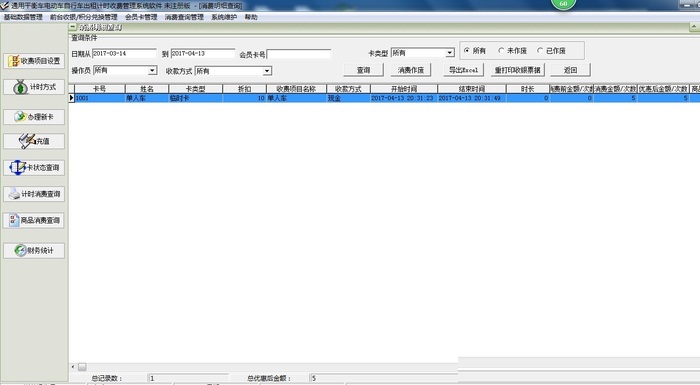
Task: Open 卡状态查询 sidebar button
Action: pyautogui.click(x=34, y=167)
